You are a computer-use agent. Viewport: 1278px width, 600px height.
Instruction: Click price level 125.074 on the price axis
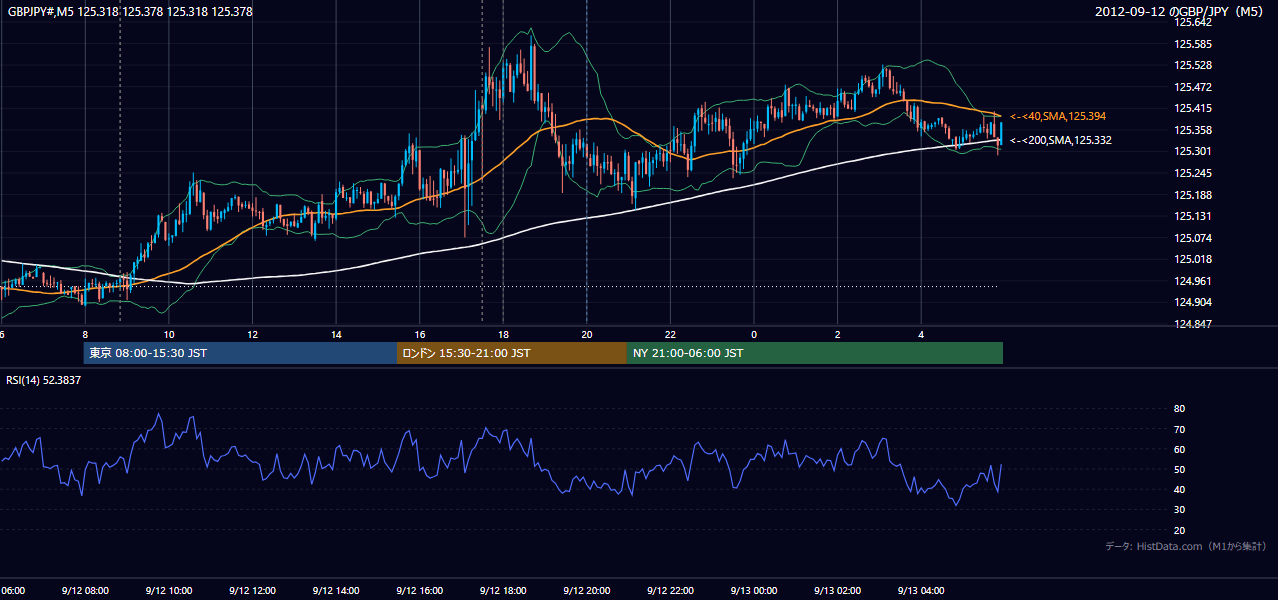tap(1192, 238)
